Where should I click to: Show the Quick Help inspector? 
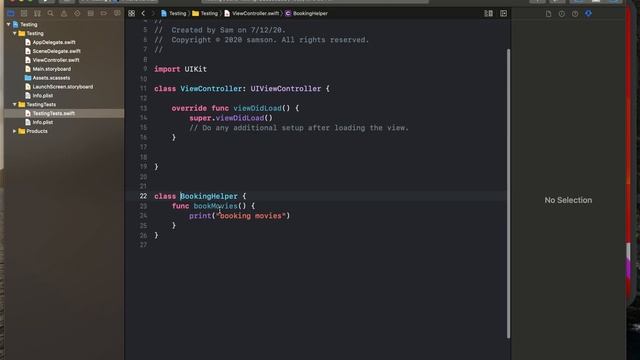tap(575, 14)
